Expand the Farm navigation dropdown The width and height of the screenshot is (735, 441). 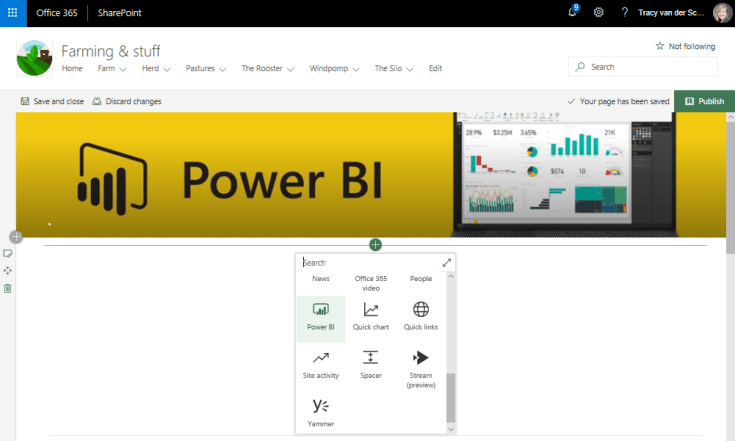(112, 68)
